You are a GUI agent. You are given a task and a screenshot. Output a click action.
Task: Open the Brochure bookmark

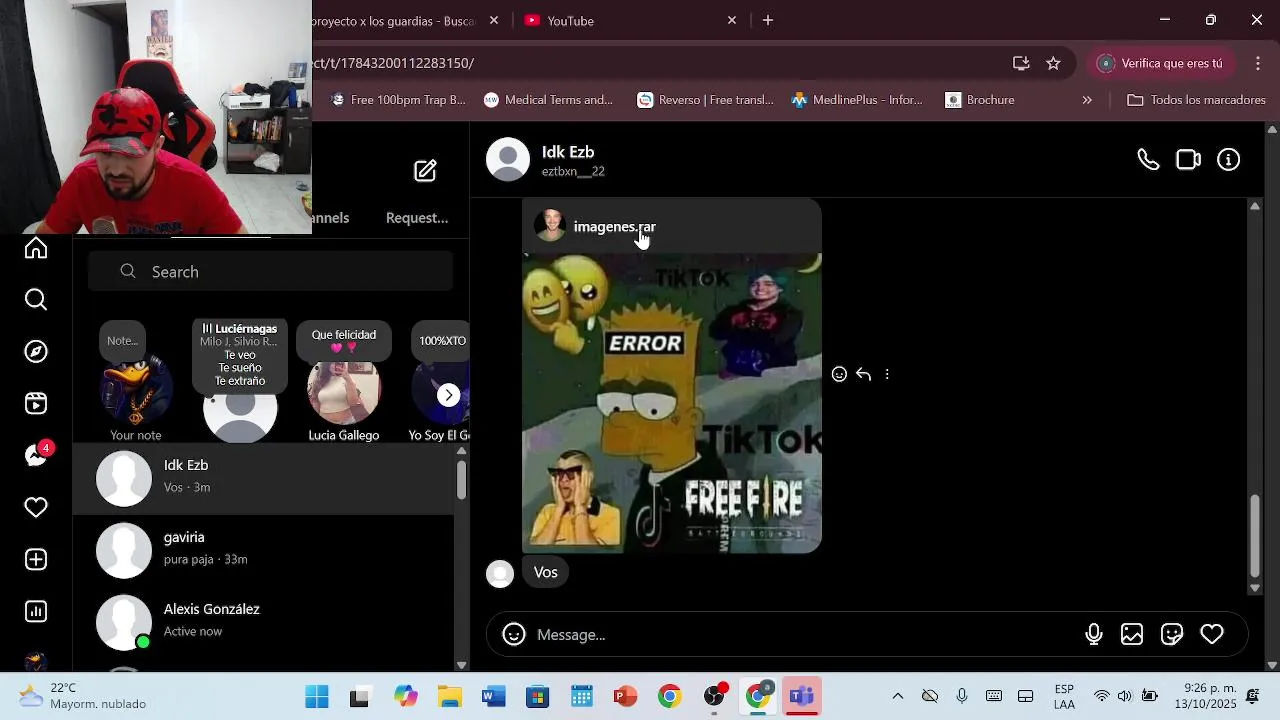click(980, 100)
